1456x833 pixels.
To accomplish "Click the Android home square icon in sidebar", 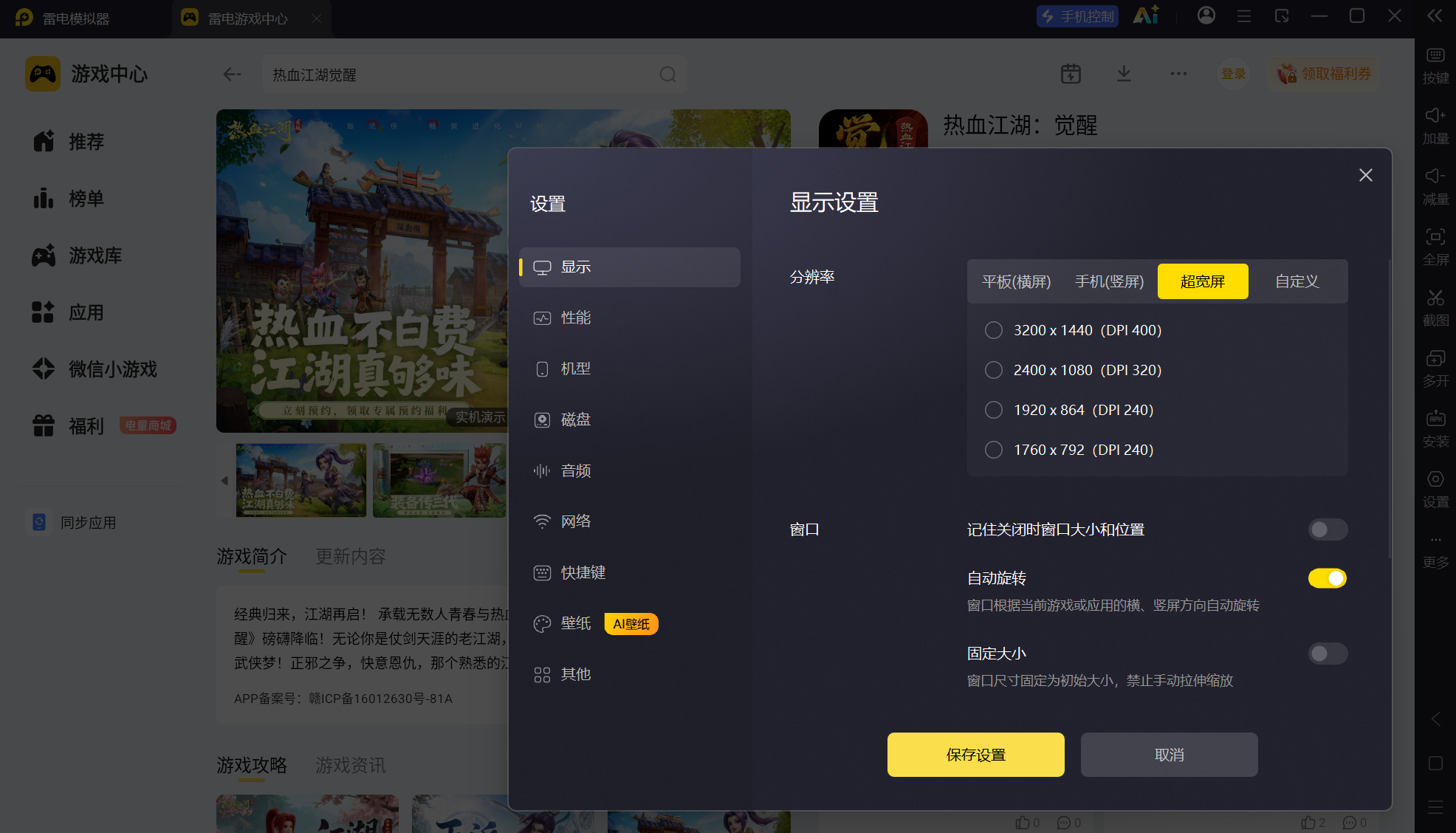I will tap(1435, 764).
